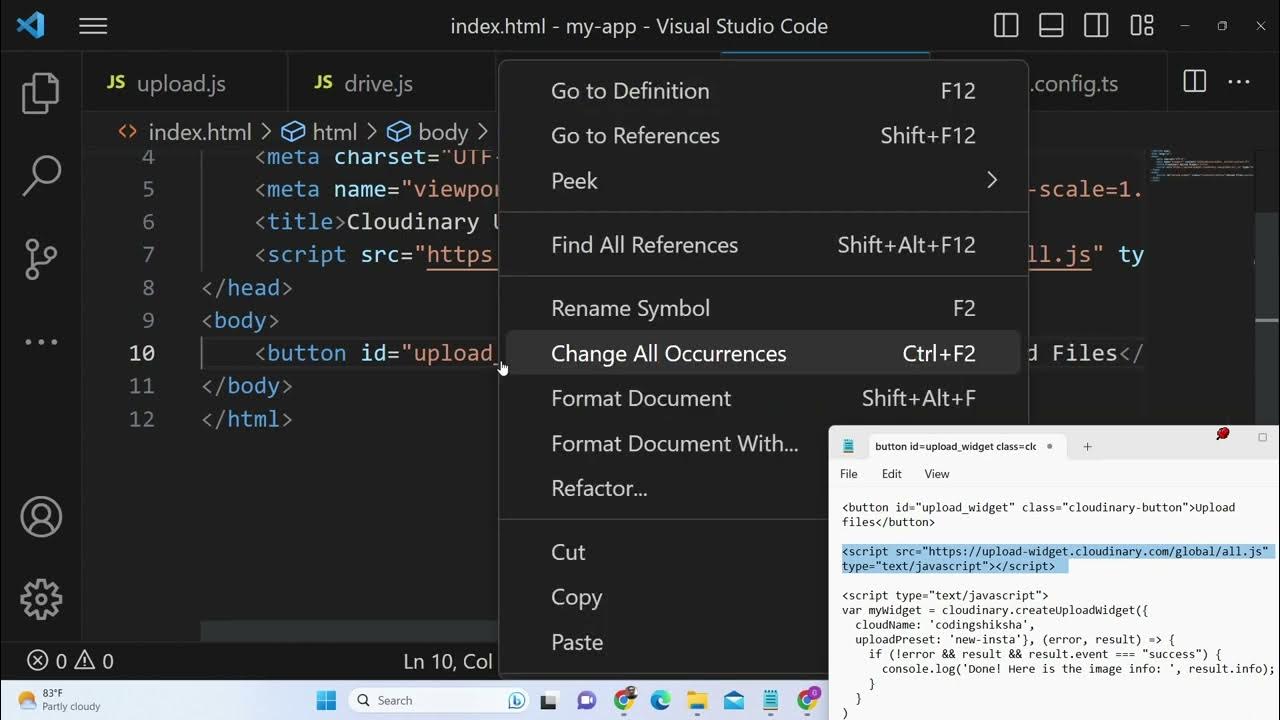Click errors and warnings status indicator
Viewport: 1280px width, 720px height.
tap(70, 661)
